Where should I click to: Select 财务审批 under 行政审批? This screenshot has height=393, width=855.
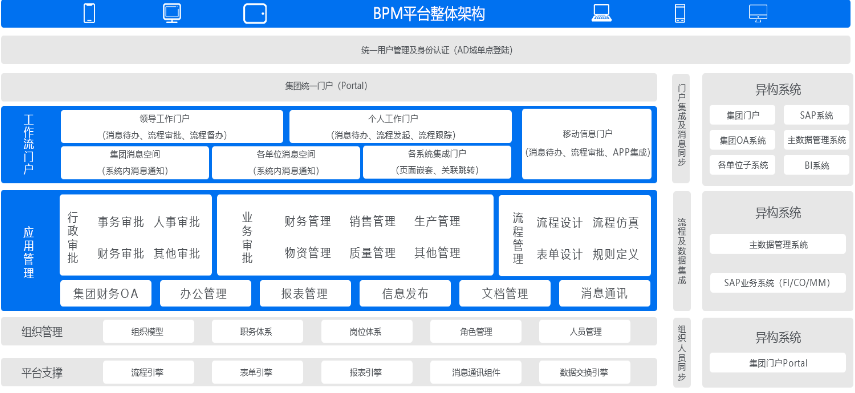121,253
